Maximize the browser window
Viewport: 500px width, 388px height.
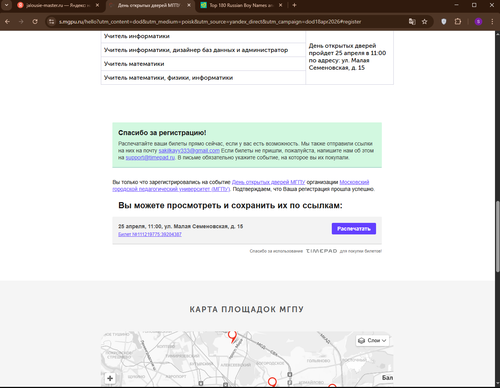coord(474,5)
